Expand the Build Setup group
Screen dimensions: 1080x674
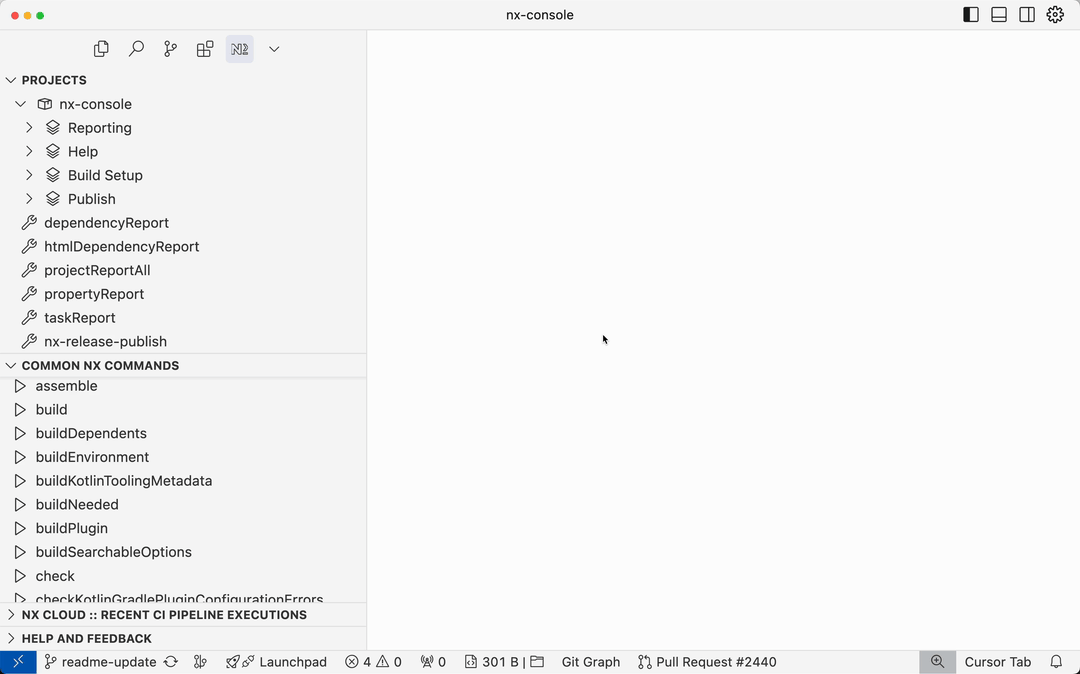tap(29, 175)
